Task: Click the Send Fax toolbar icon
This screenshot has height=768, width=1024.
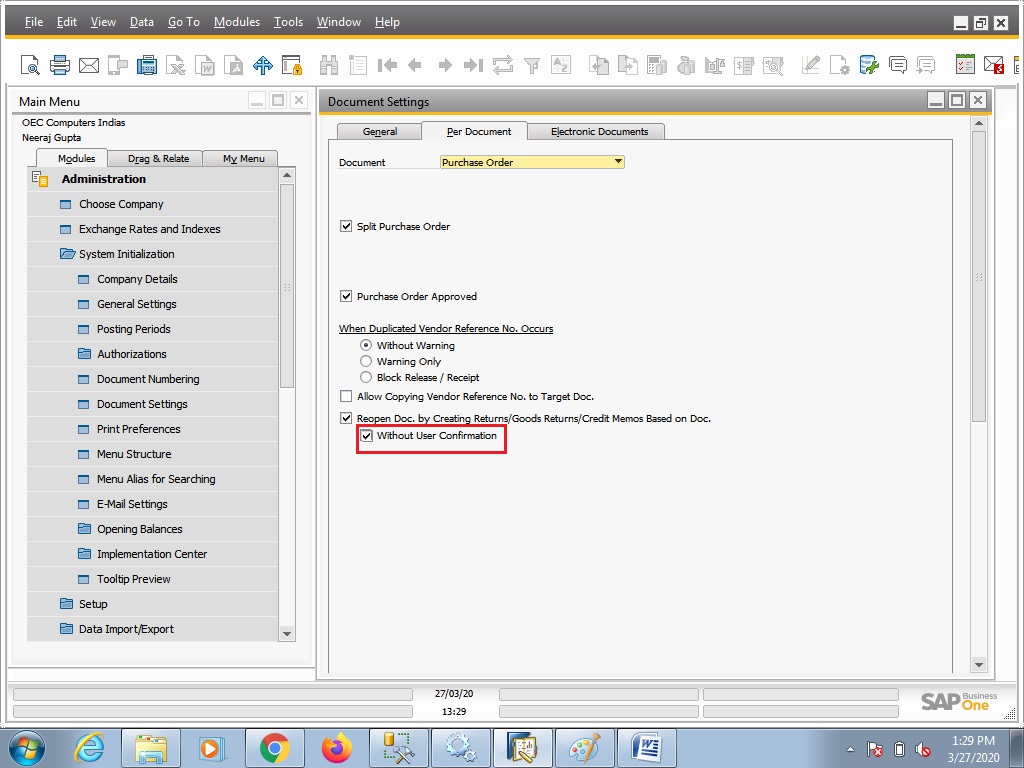Action: (146, 65)
